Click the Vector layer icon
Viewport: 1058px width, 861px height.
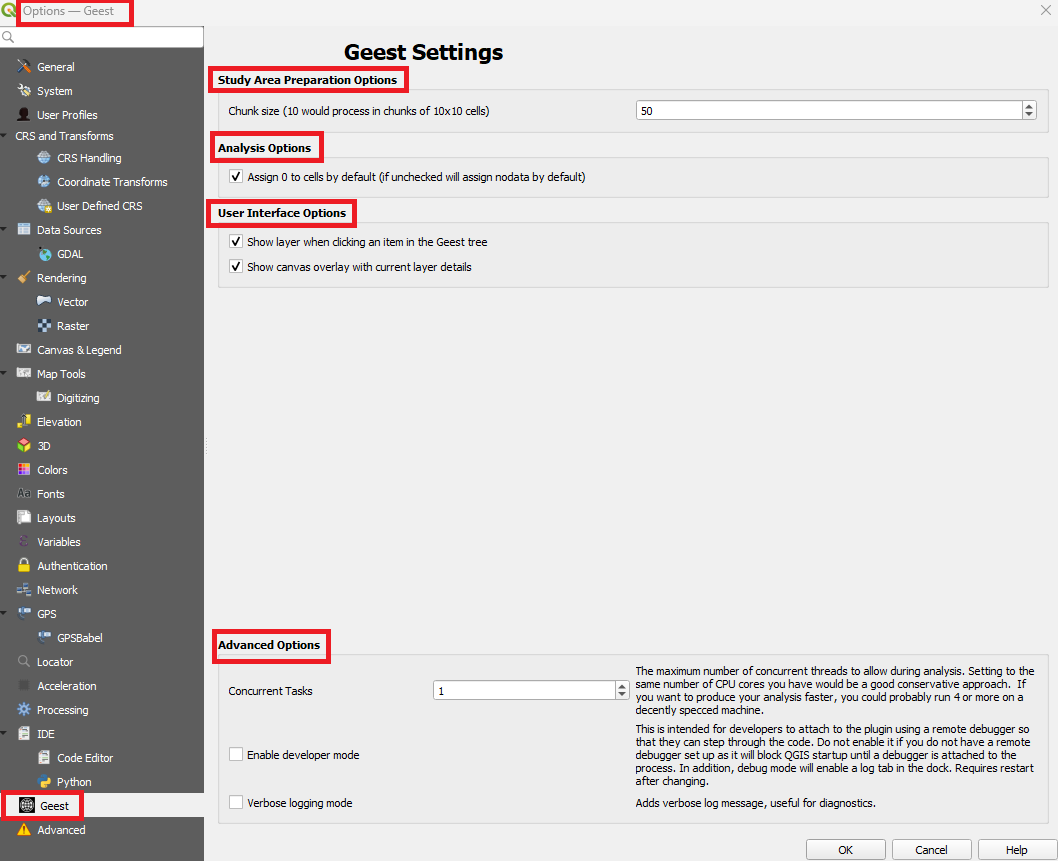point(44,301)
